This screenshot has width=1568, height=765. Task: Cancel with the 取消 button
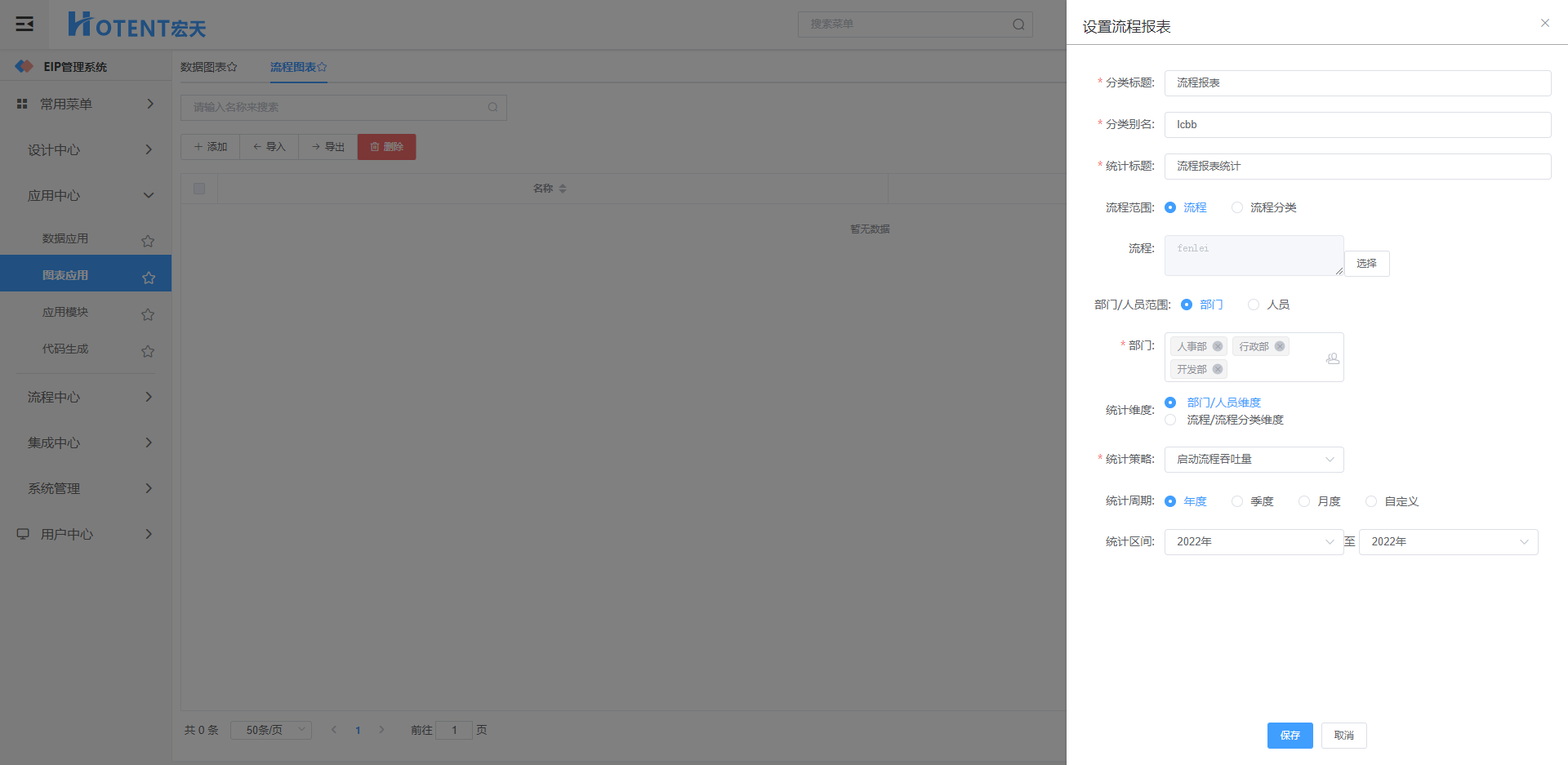tap(1344, 736)
